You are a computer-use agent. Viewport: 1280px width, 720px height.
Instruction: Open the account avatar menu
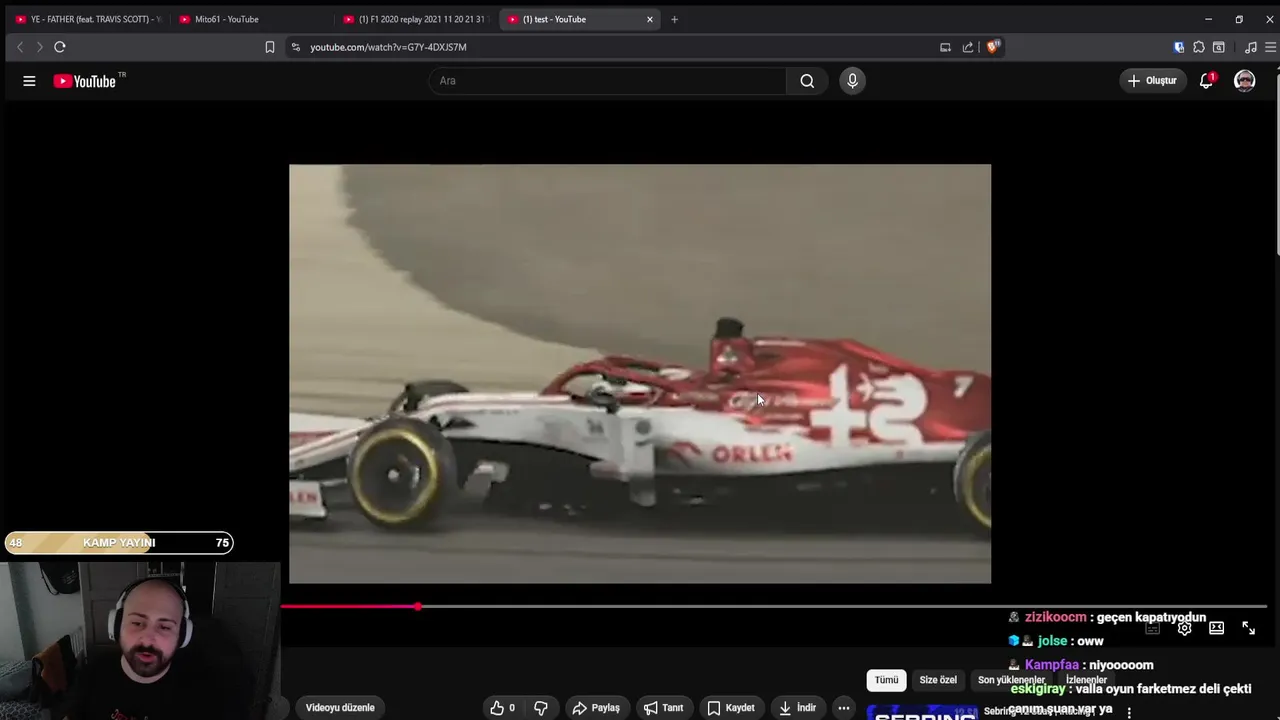tap(1244, 81)
